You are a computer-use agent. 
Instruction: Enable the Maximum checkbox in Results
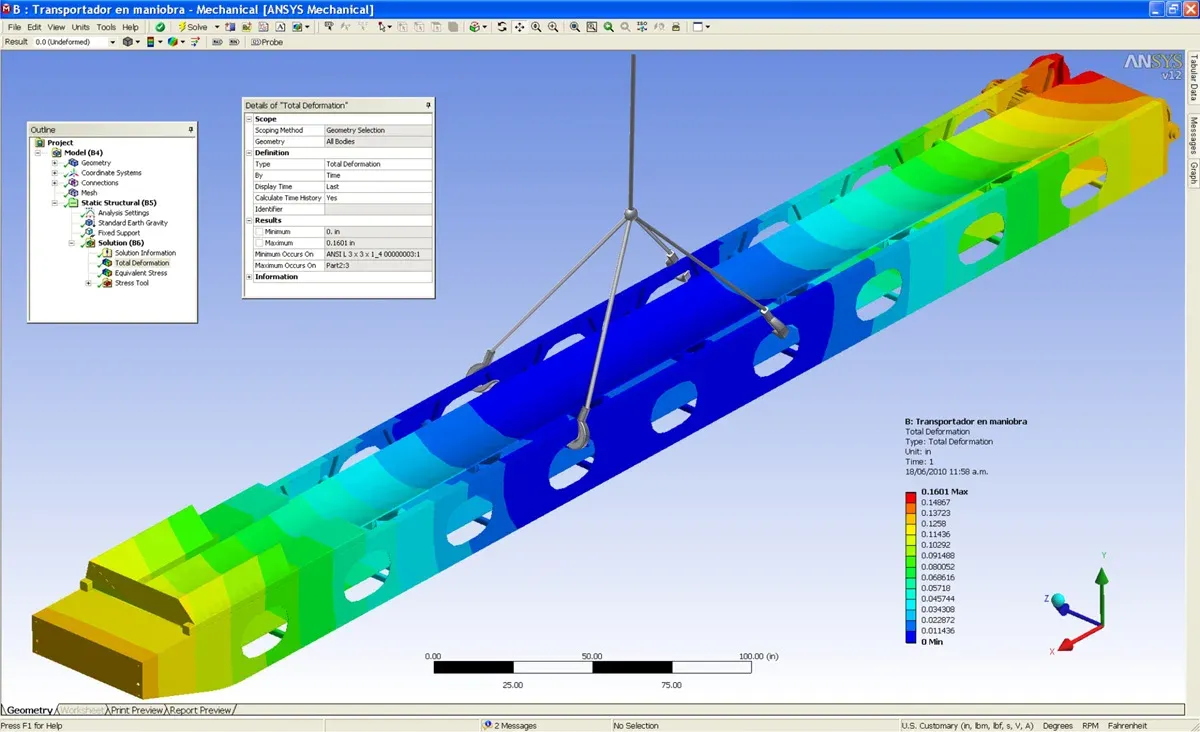(260, 243)
